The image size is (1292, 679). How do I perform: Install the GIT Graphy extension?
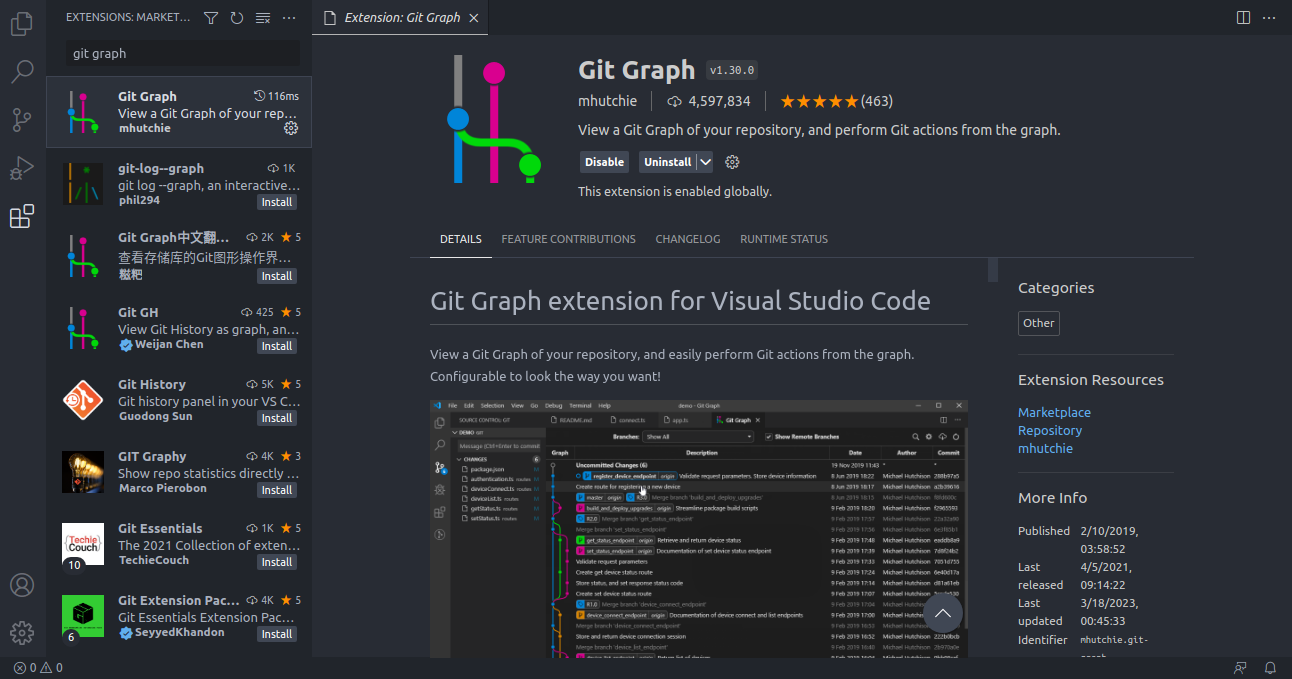pos(277,490)
